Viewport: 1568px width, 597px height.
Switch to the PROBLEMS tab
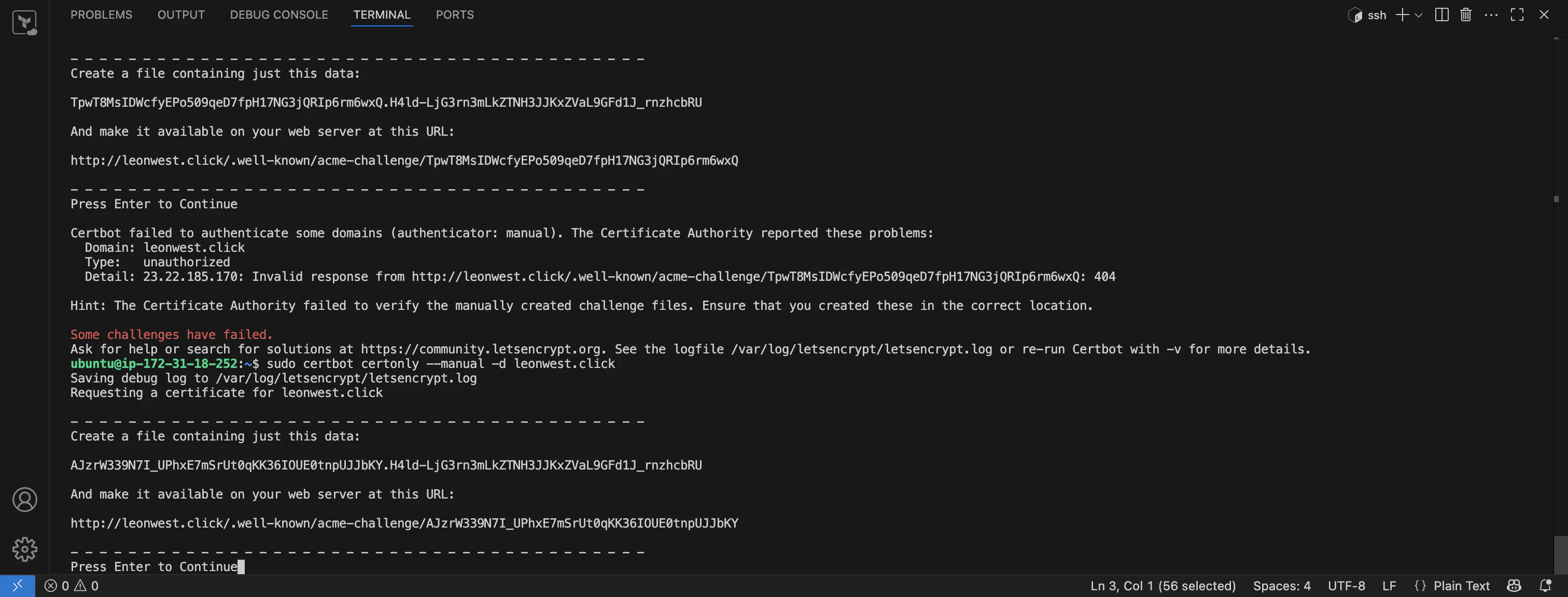101,15
